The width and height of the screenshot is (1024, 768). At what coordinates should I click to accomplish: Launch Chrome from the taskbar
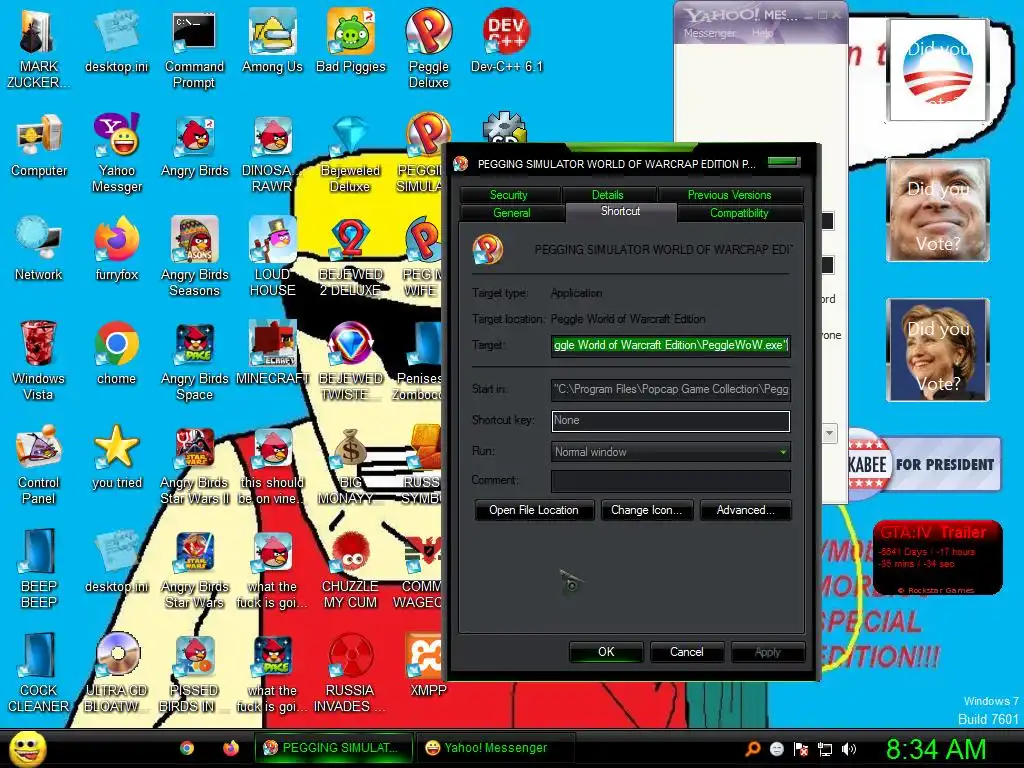187,748
